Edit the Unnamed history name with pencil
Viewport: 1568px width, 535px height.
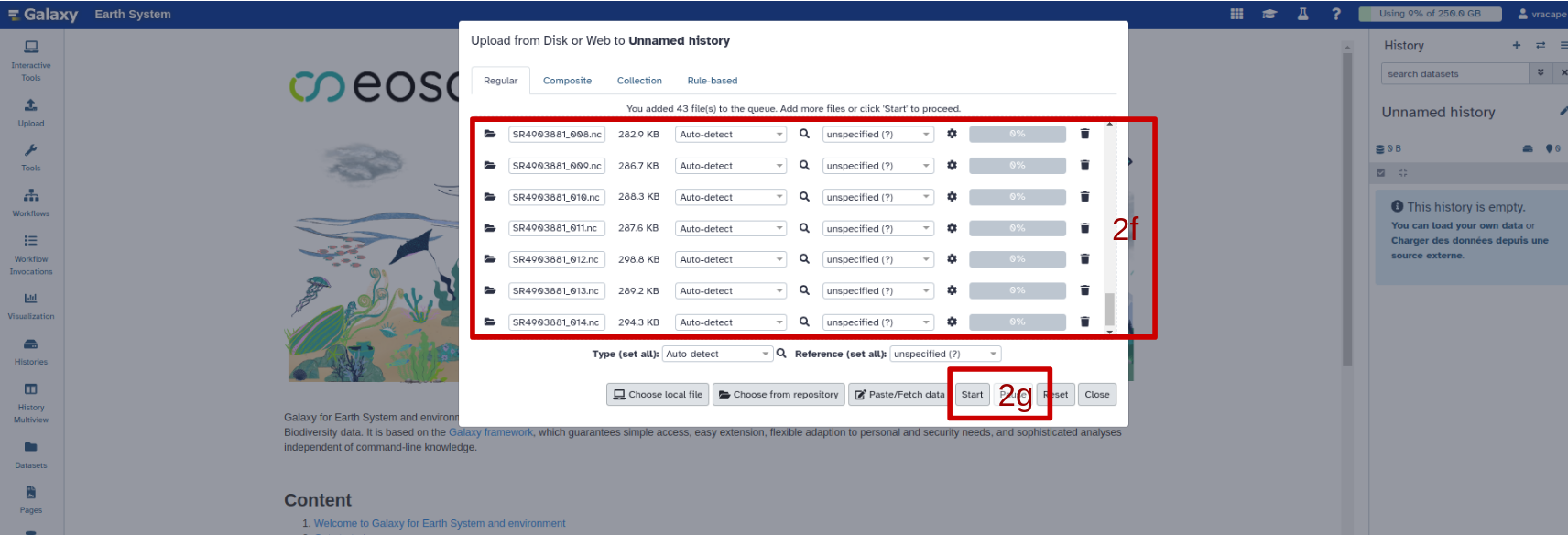coord(1563,112)
